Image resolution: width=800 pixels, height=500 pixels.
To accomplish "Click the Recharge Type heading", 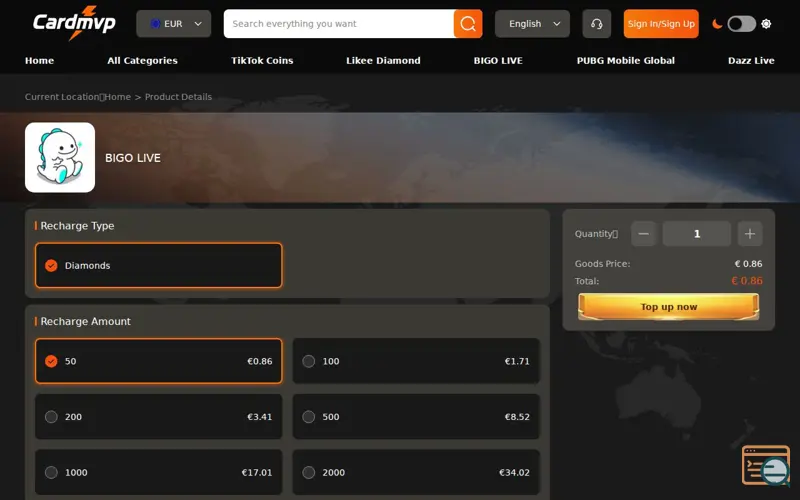I will tap(77, 226).
